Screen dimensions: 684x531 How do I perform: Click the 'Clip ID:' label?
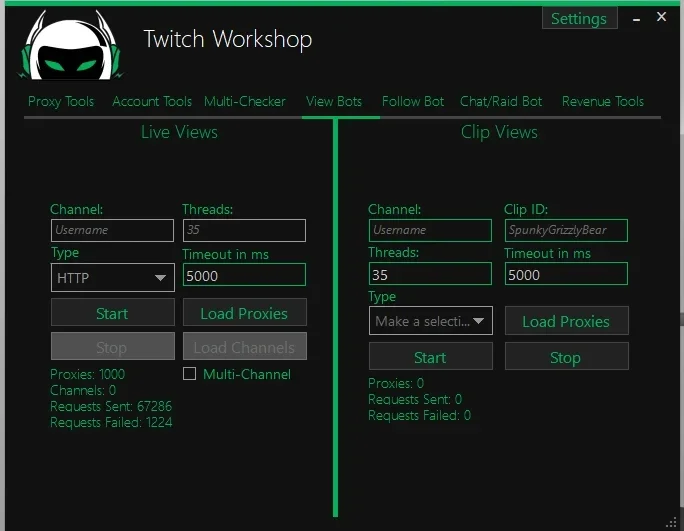click(x=526, y=209)
